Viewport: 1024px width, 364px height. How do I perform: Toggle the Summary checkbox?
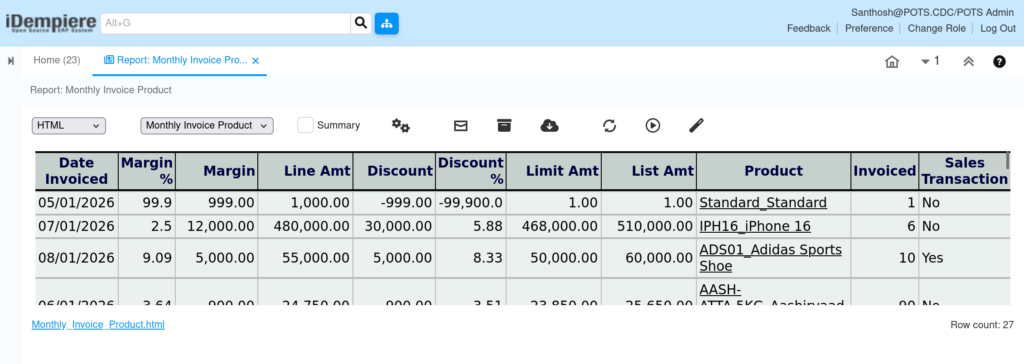point(305,125)
